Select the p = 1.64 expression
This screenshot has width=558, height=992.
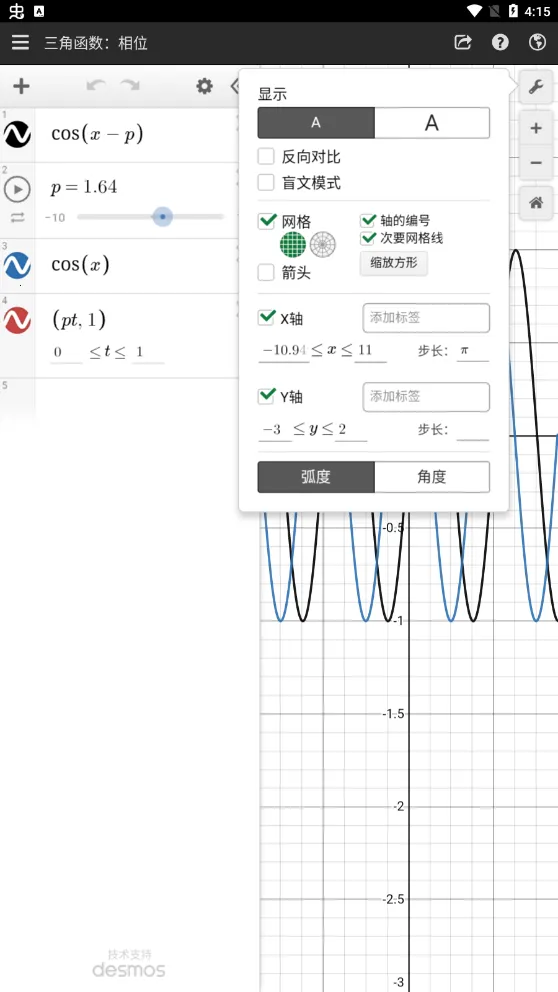point(84,187)
